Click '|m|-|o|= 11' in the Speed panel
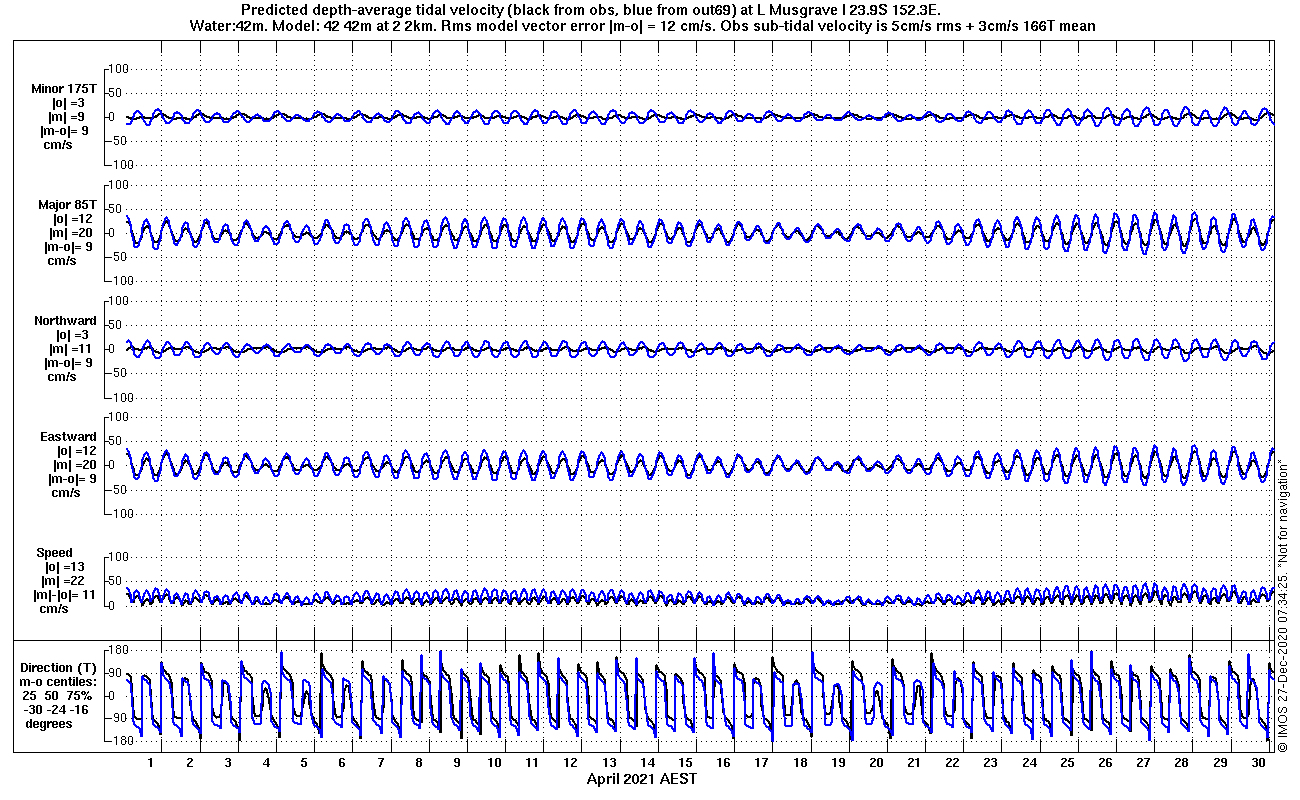This screenshot has height=800, width=1300. (63, 595)
